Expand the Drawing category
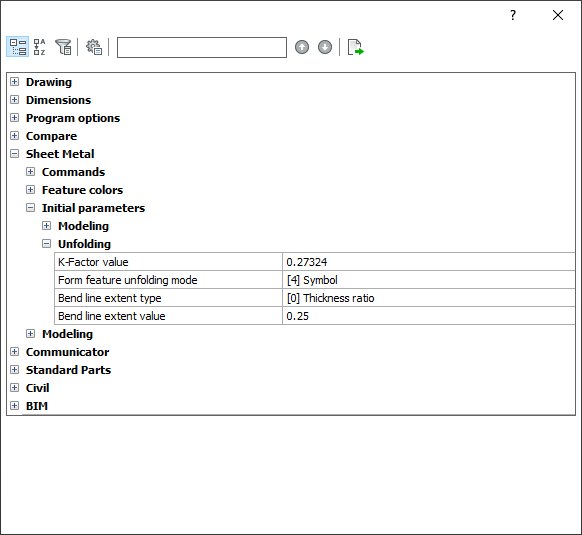 (x=14, y=82)
